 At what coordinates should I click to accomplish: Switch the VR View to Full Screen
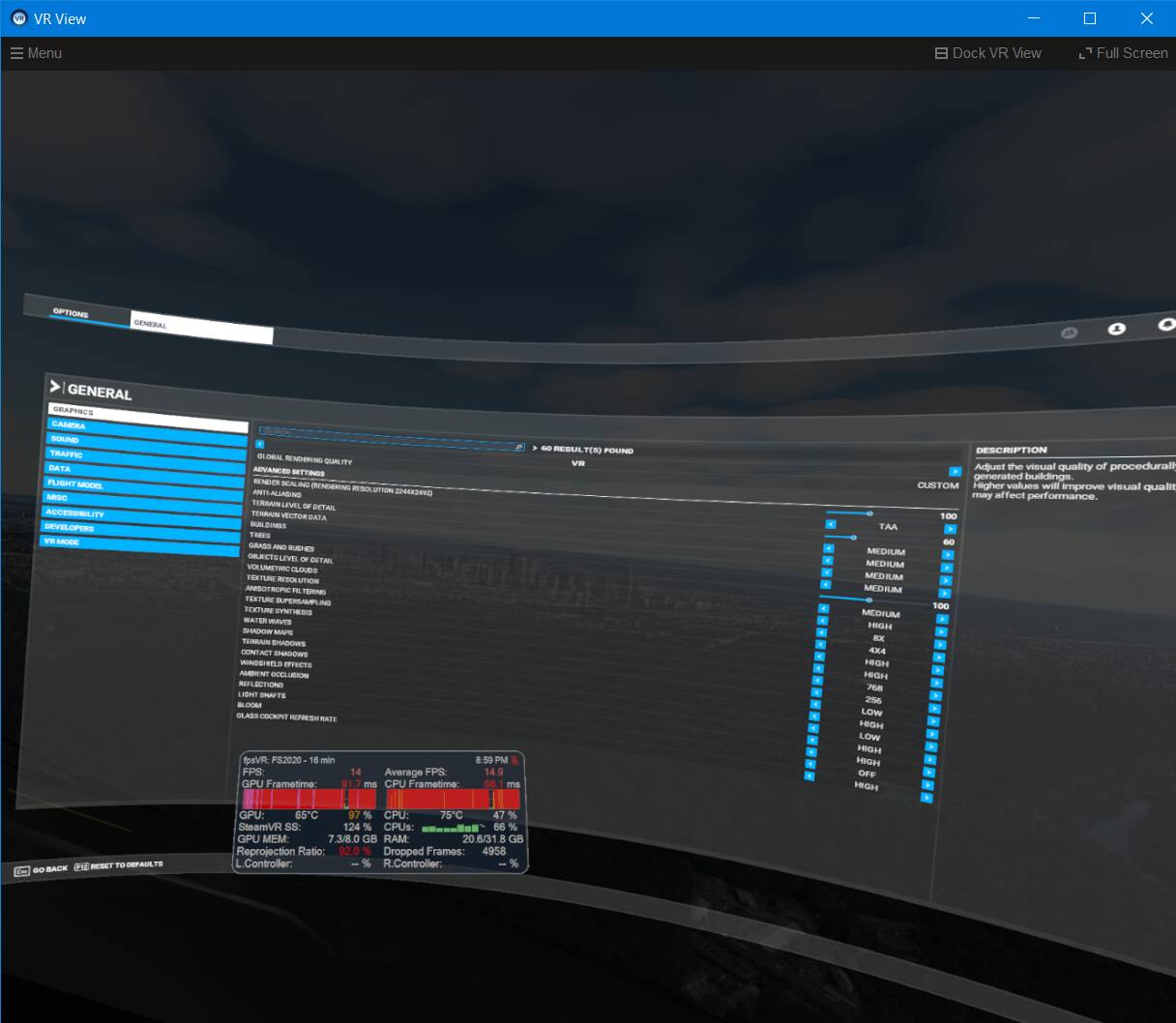tap(1123, 53)
